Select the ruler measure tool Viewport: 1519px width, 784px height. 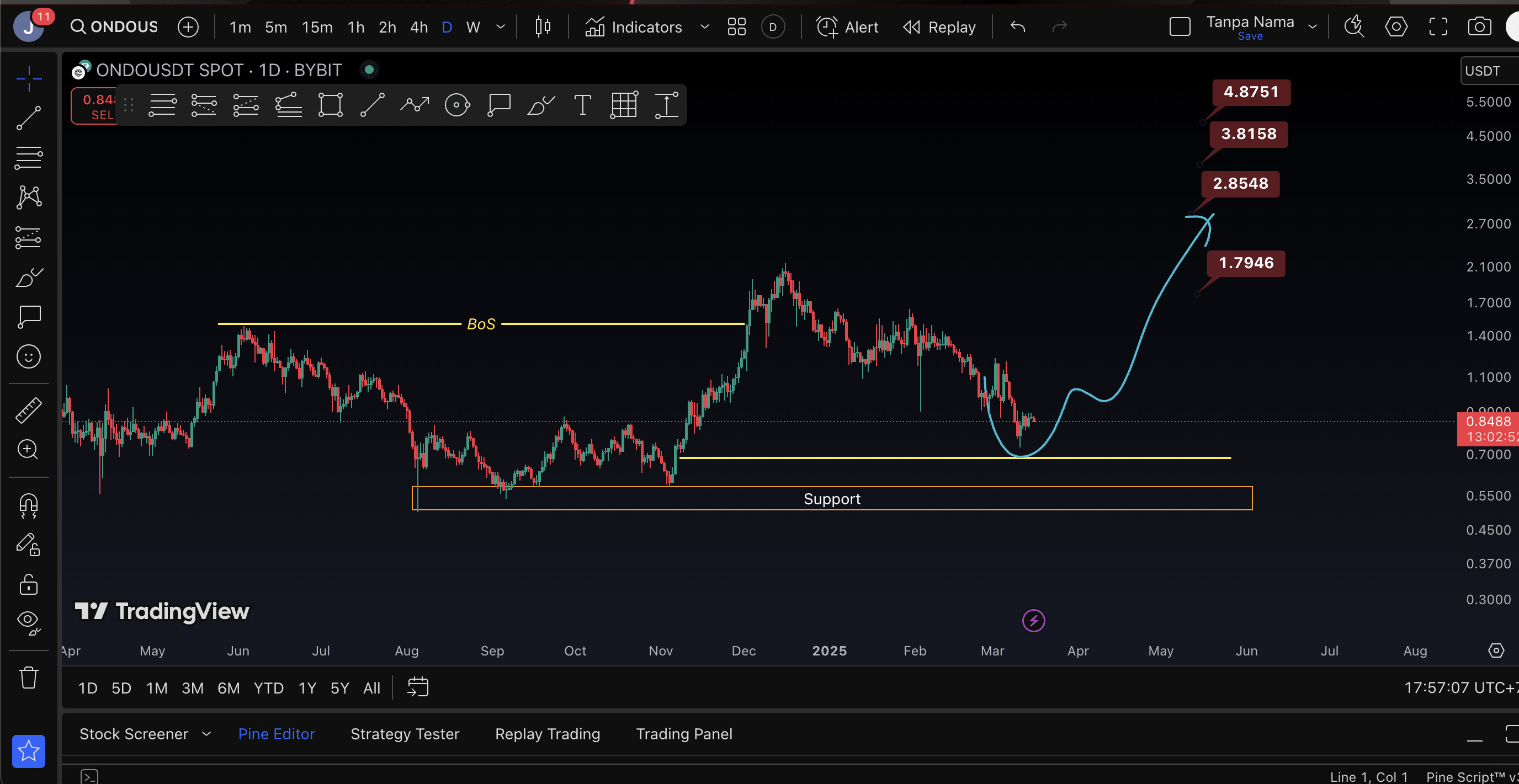click(x=28, y=410)
